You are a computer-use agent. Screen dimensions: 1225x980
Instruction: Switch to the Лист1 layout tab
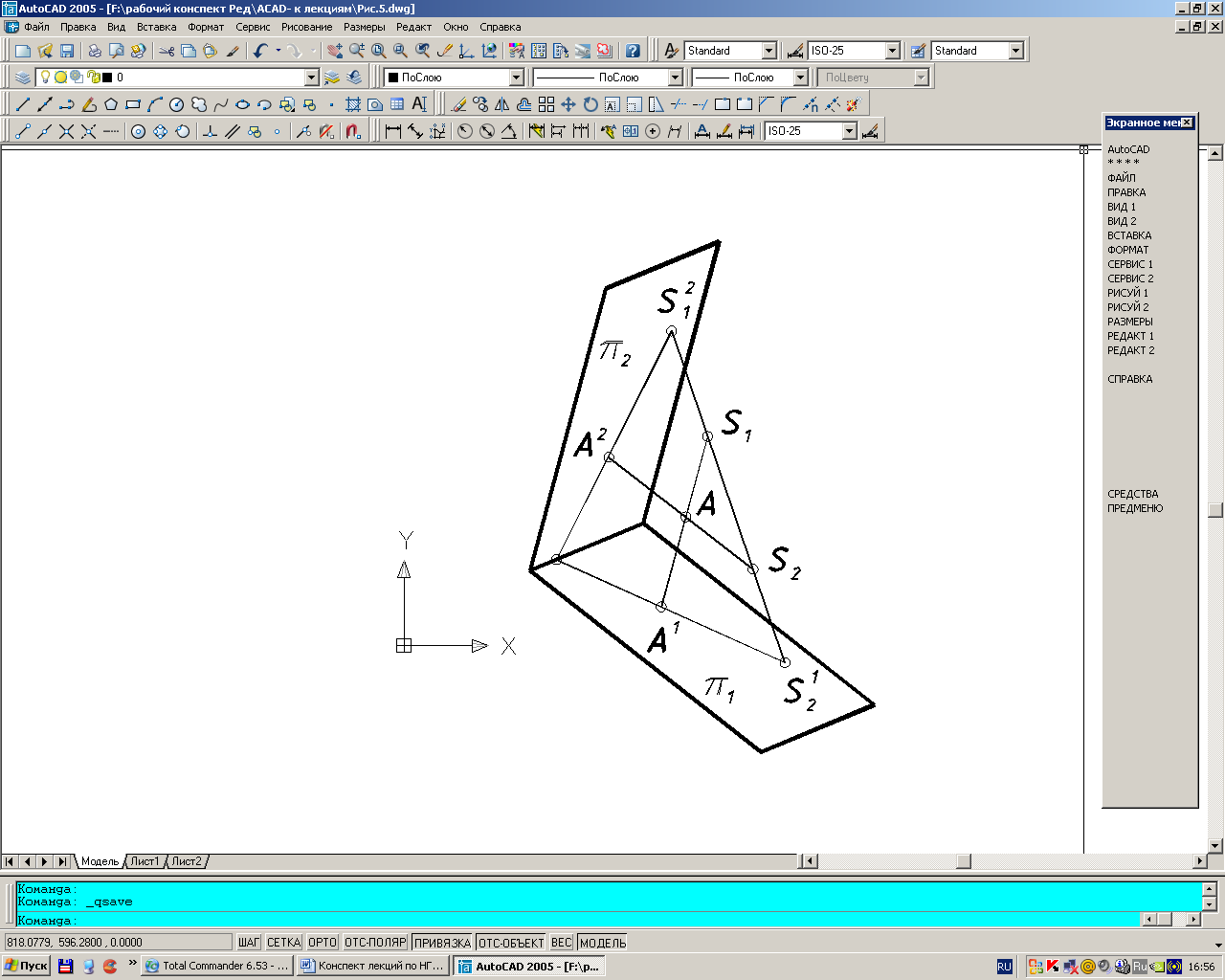145,861
